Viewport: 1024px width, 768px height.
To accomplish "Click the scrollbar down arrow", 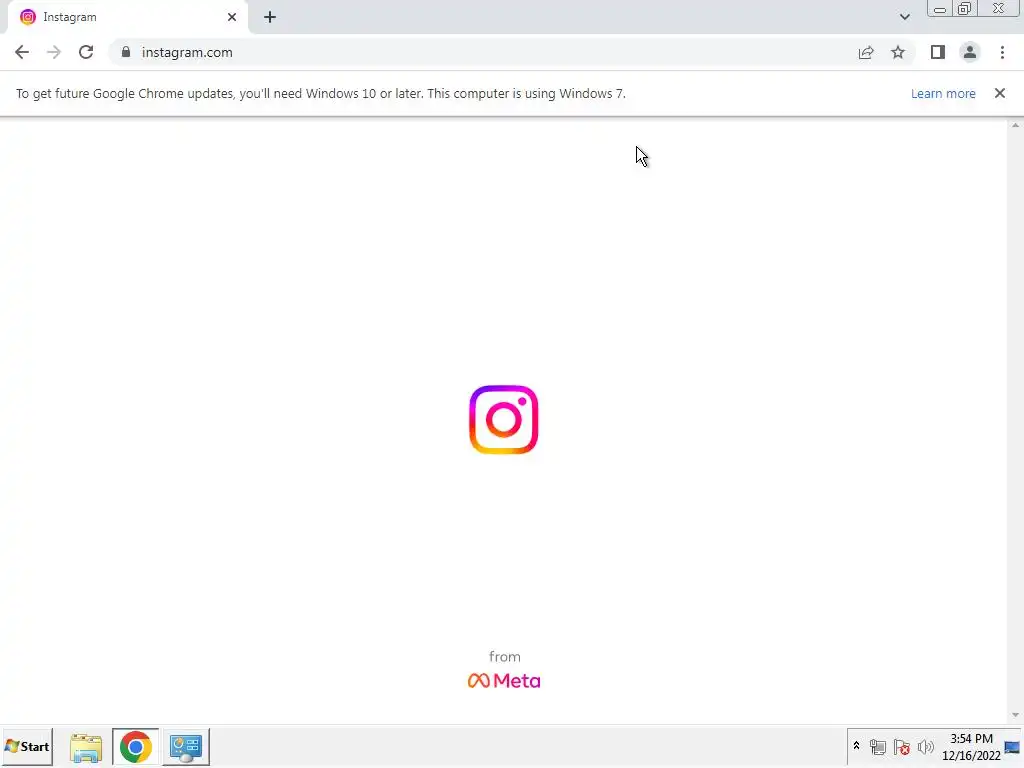I will pyautogui.click(x=1015, y=715).
